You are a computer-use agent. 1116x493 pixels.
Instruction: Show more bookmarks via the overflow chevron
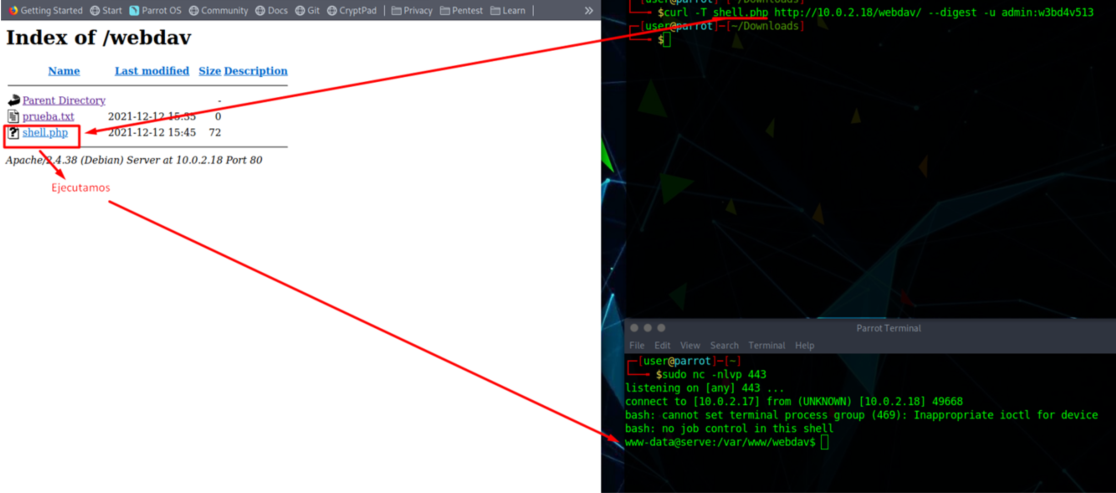(x=589, y=10)
